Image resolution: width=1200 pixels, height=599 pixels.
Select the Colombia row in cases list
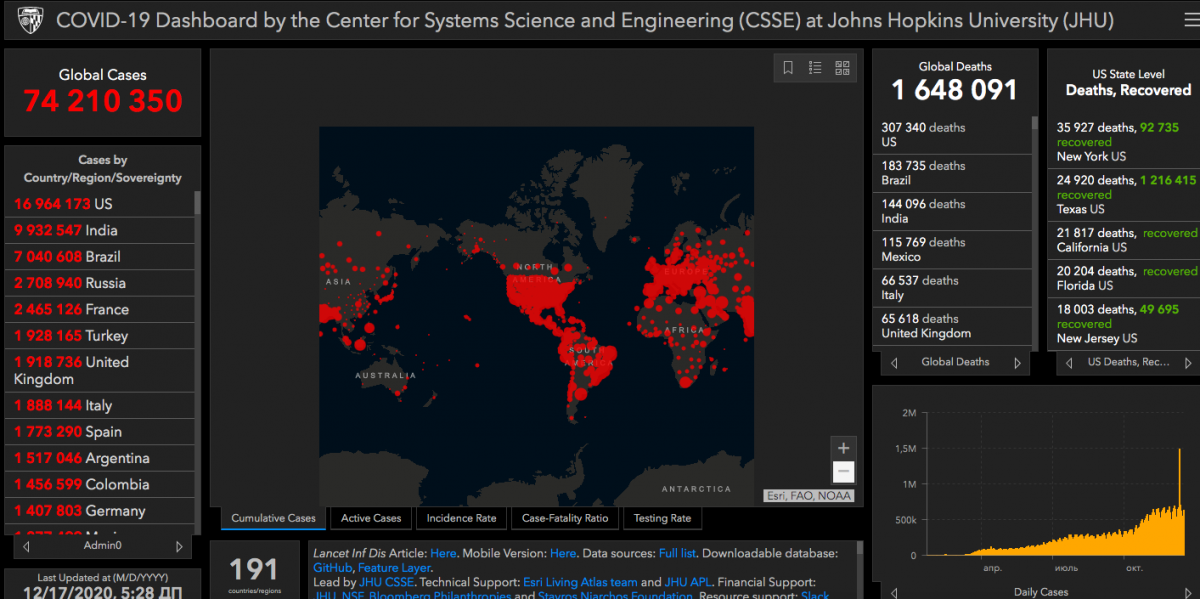[x=100, y=484]
